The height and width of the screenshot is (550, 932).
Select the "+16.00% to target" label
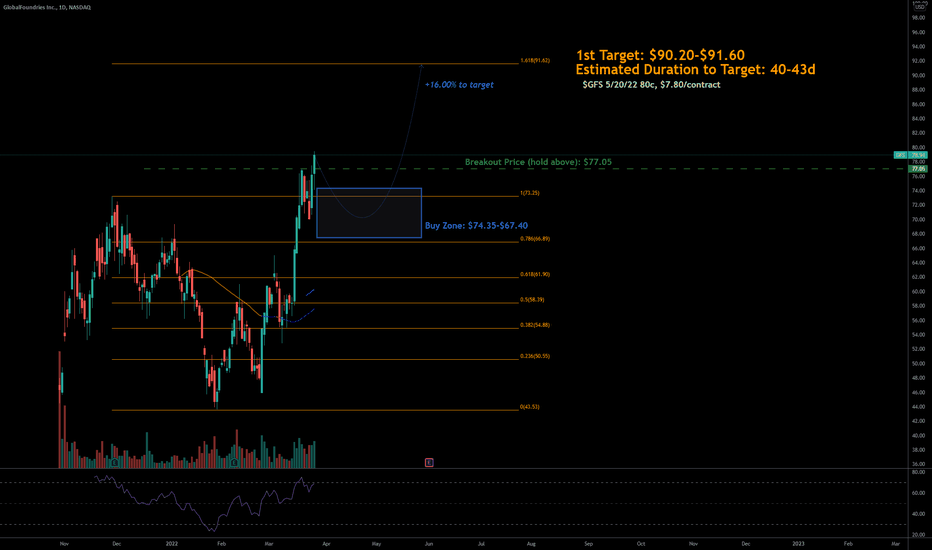(x=459, y=84)
